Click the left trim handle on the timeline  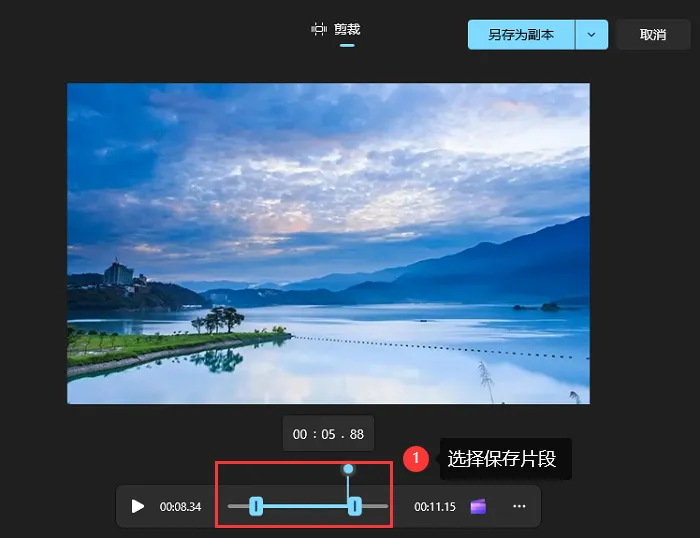pyautogui.click(x=256, y=506)
